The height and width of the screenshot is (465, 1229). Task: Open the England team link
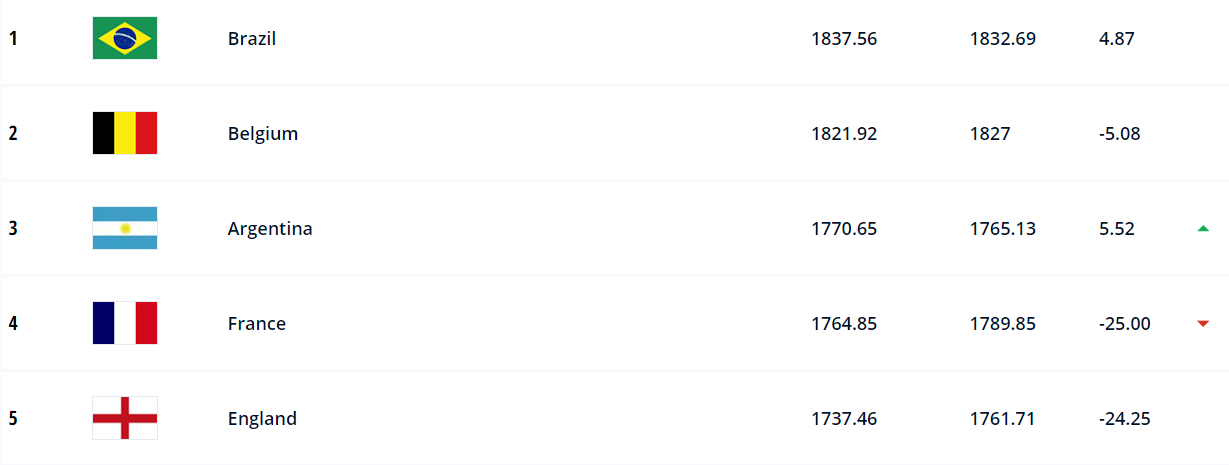point(262,419)
